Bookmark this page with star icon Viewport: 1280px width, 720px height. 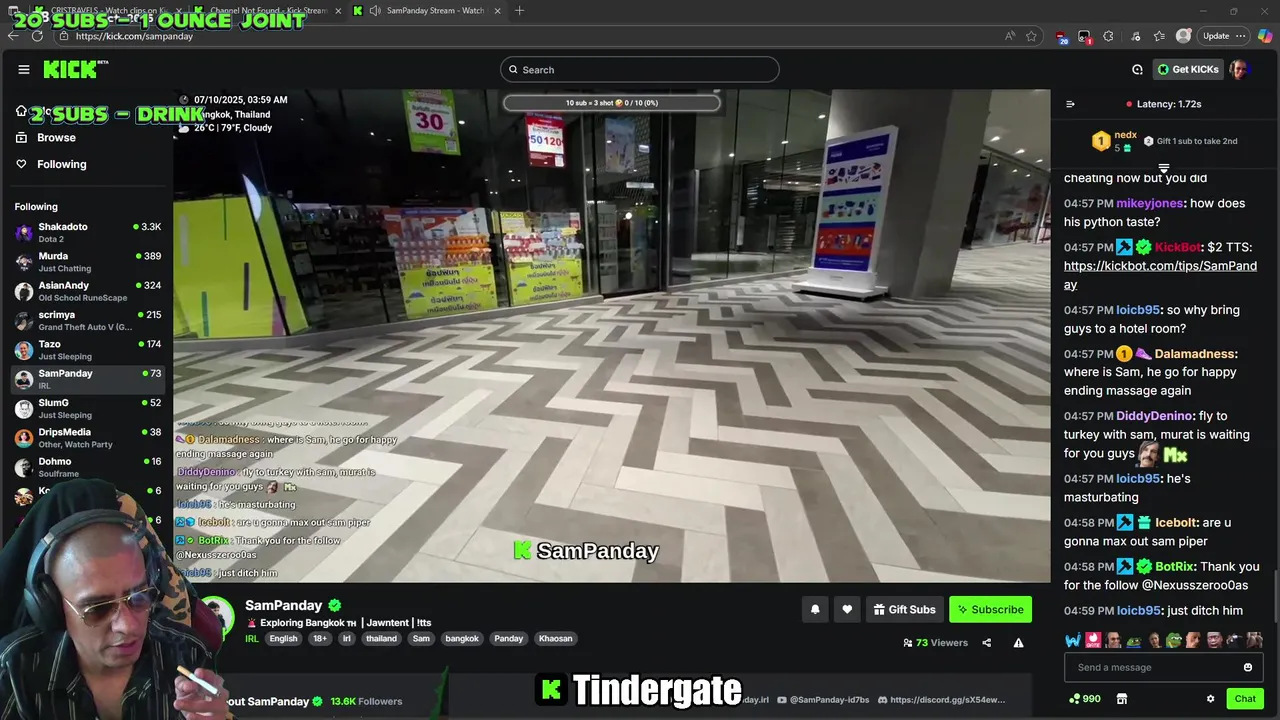pyautogui.click(x=1031, y=36)
